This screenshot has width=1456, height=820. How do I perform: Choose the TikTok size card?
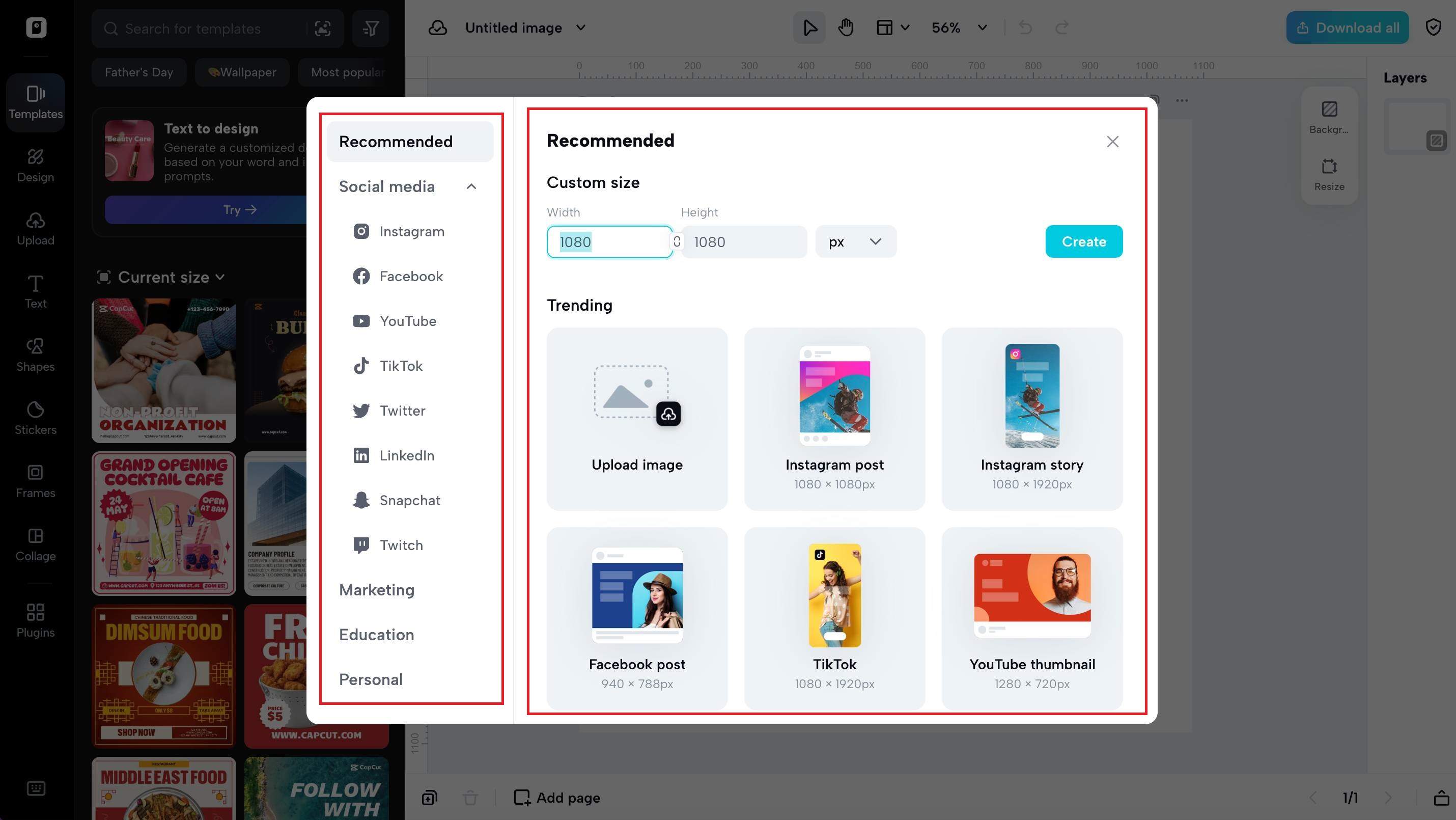(834, 619)
